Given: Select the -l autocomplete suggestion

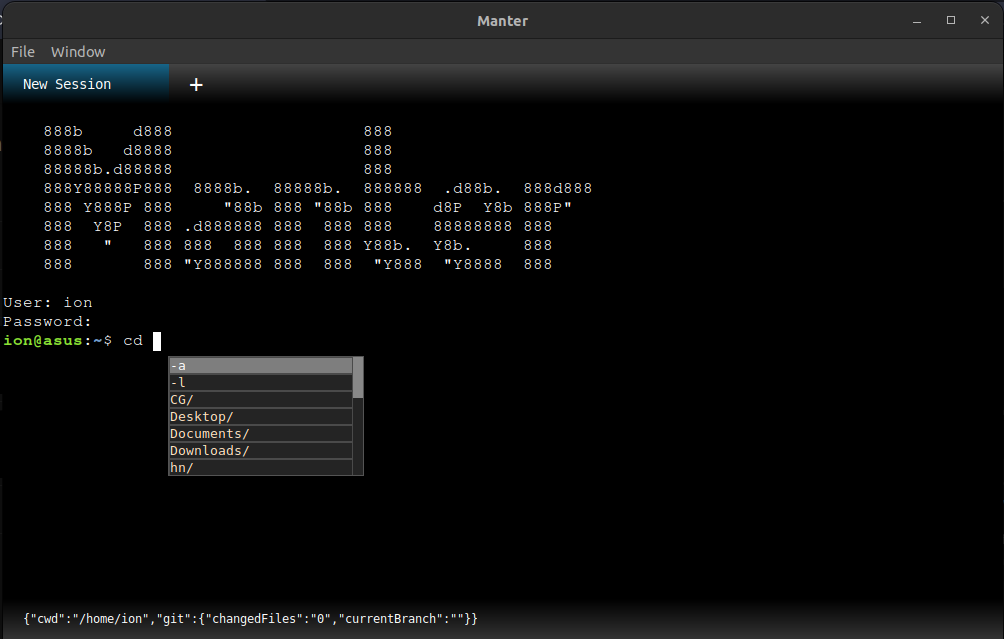Looking at the screenshot, I should pyautogui.click(x=261, y=382).
